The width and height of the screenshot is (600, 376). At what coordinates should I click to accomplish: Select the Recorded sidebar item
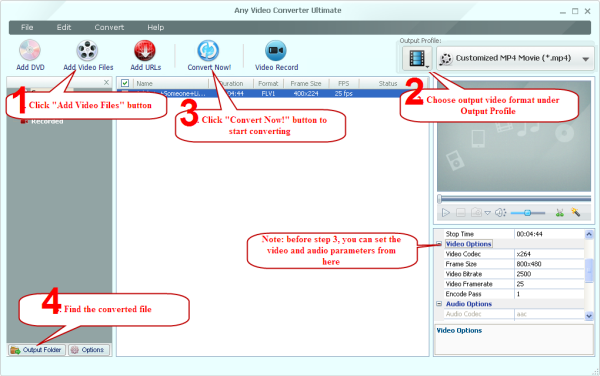coord(47,121)
